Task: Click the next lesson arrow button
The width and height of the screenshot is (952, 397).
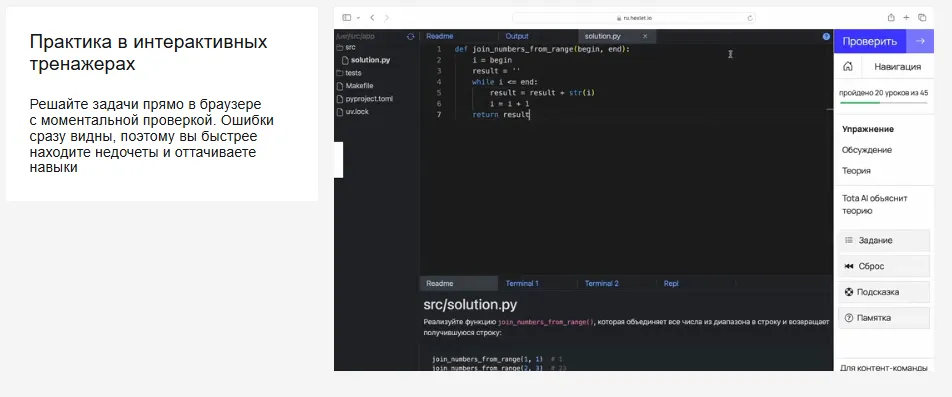Action: pos(920,41)
